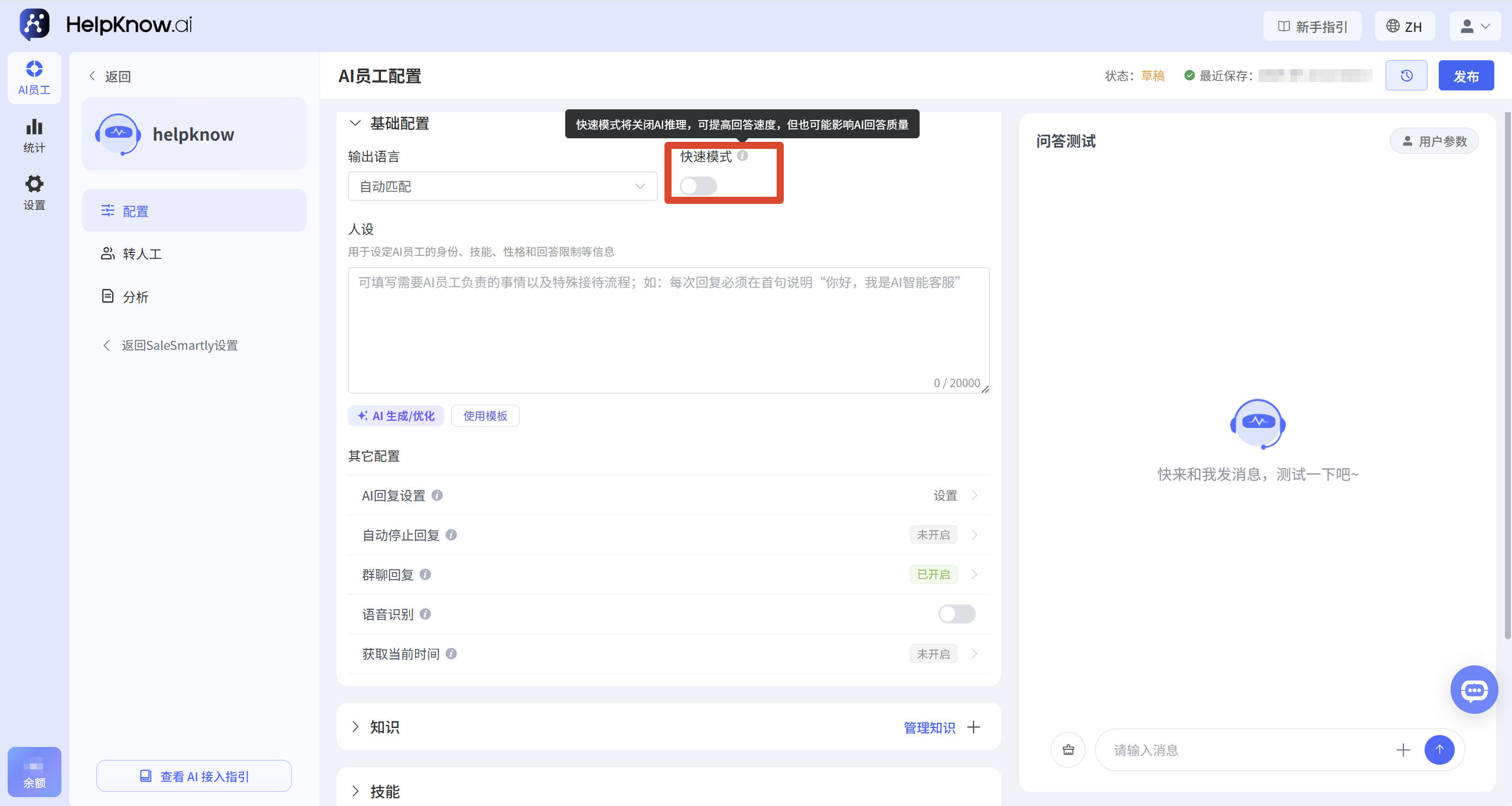Open the version history clock icon
Viewport: 1512px width, 806px height.
click(x=1406, y=76)
